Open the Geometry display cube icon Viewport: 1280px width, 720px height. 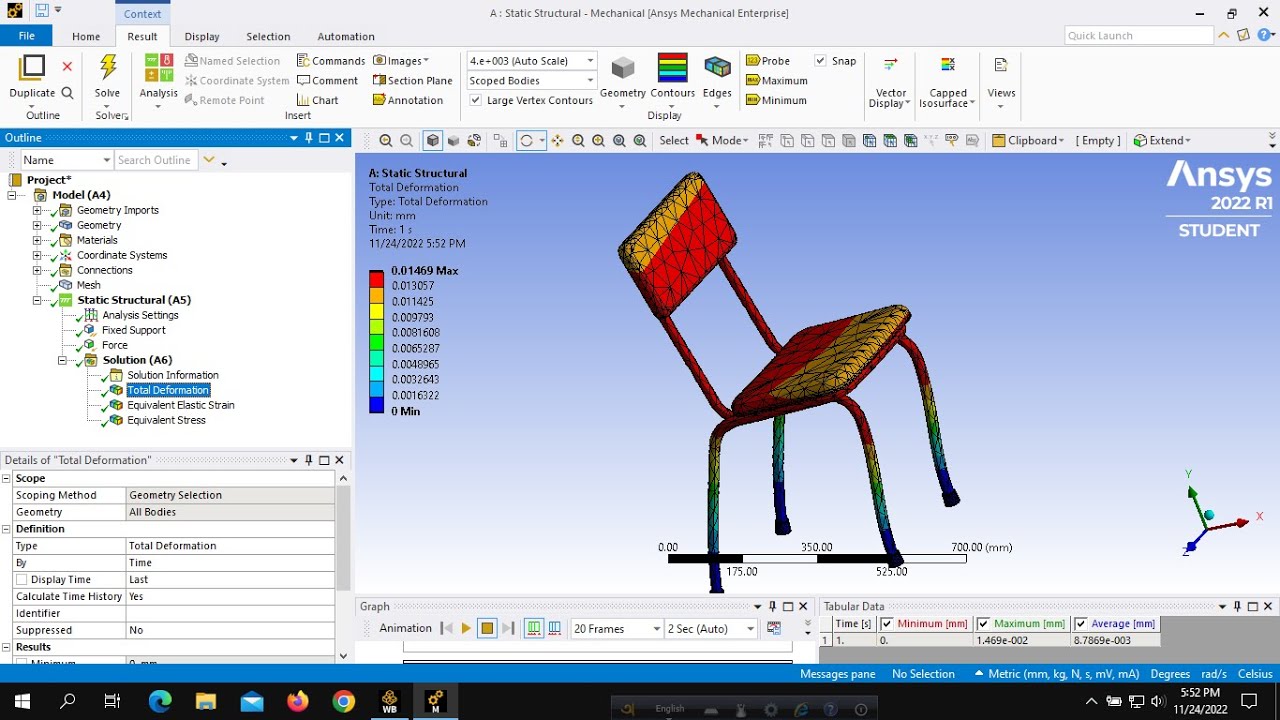623,68
